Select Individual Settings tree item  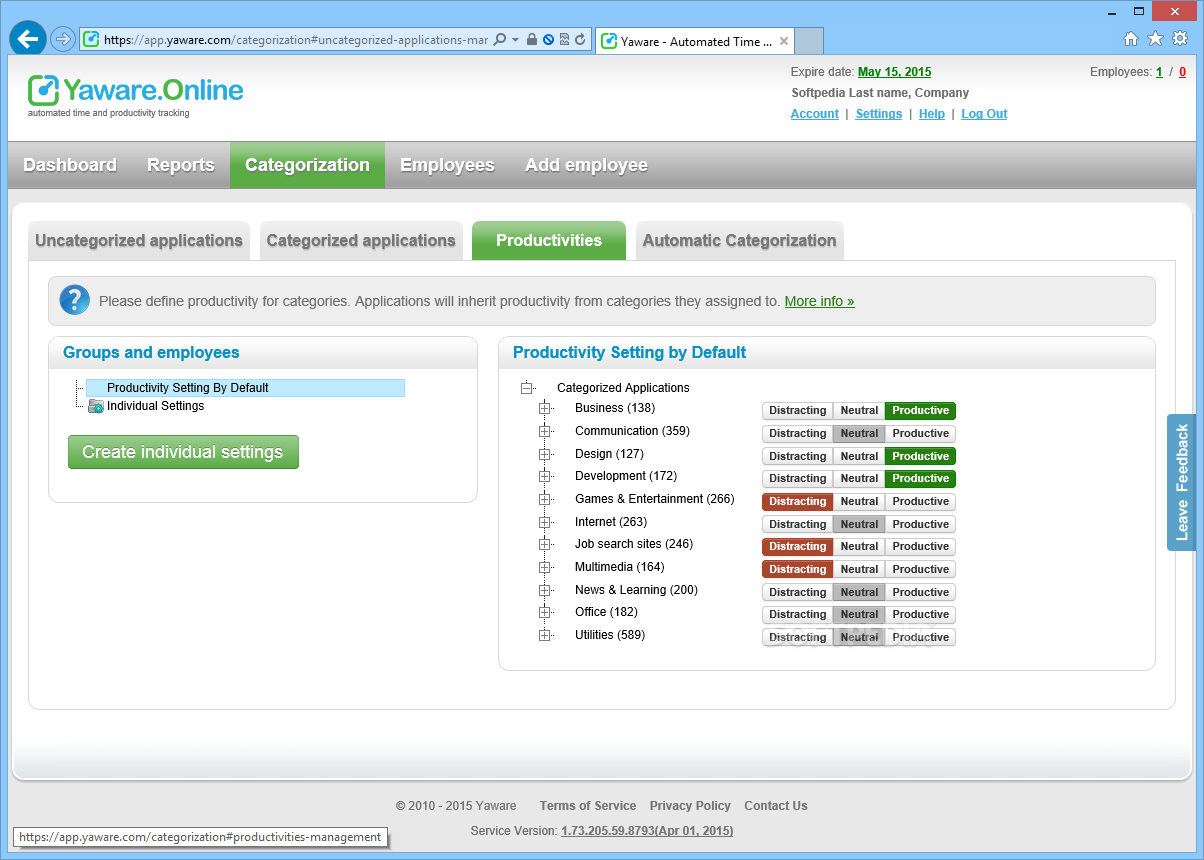click(x=155, y=406)
